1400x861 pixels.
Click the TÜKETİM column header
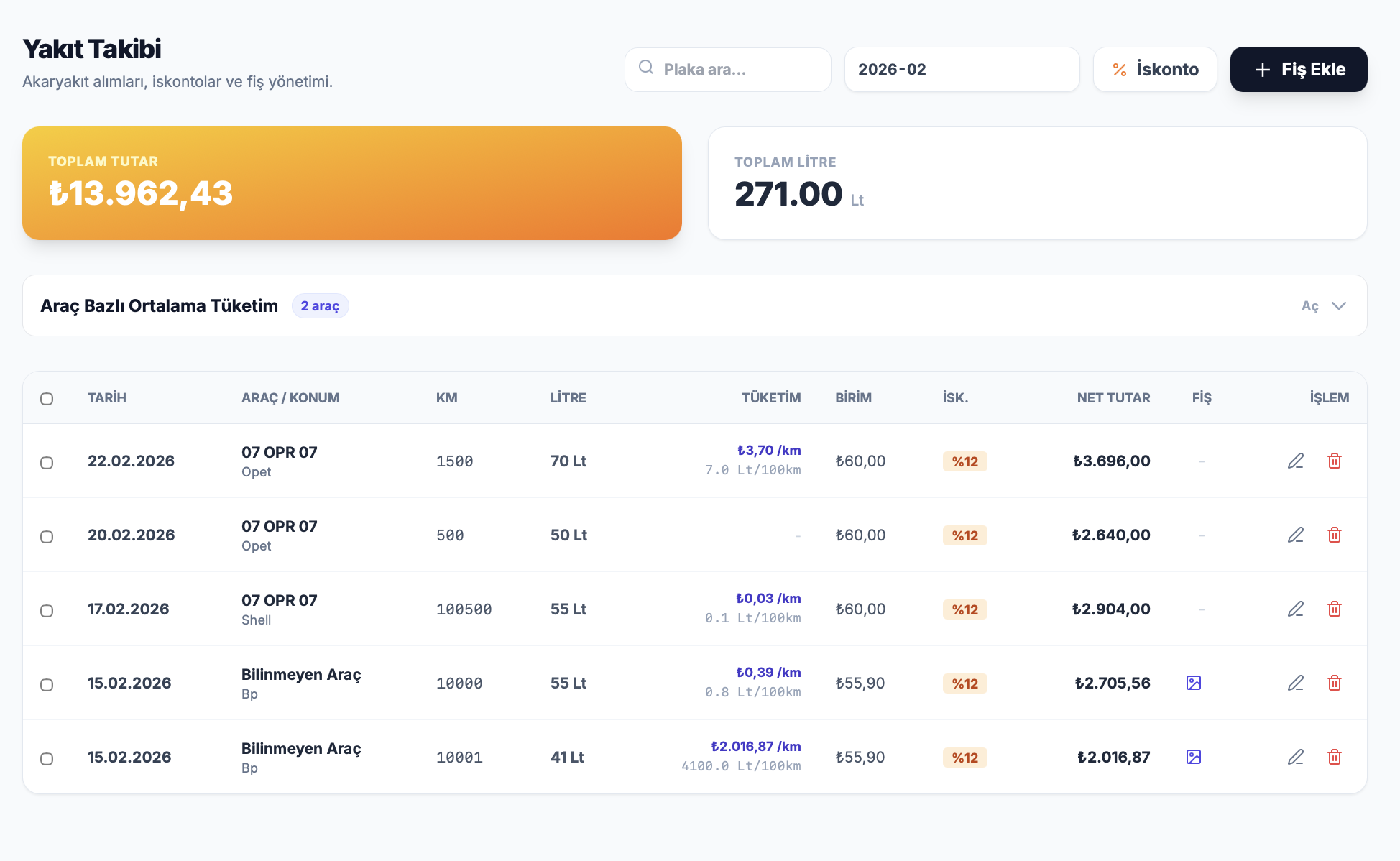point(771,397)
